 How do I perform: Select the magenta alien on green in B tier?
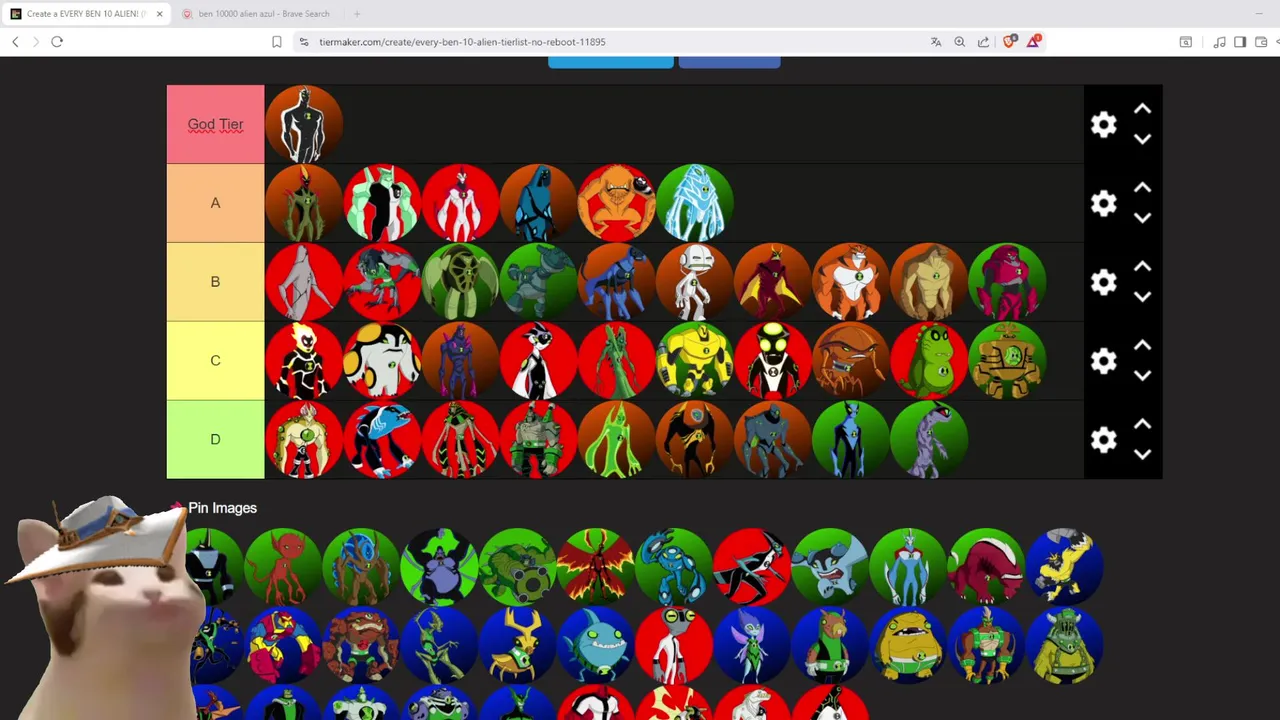1007,282
